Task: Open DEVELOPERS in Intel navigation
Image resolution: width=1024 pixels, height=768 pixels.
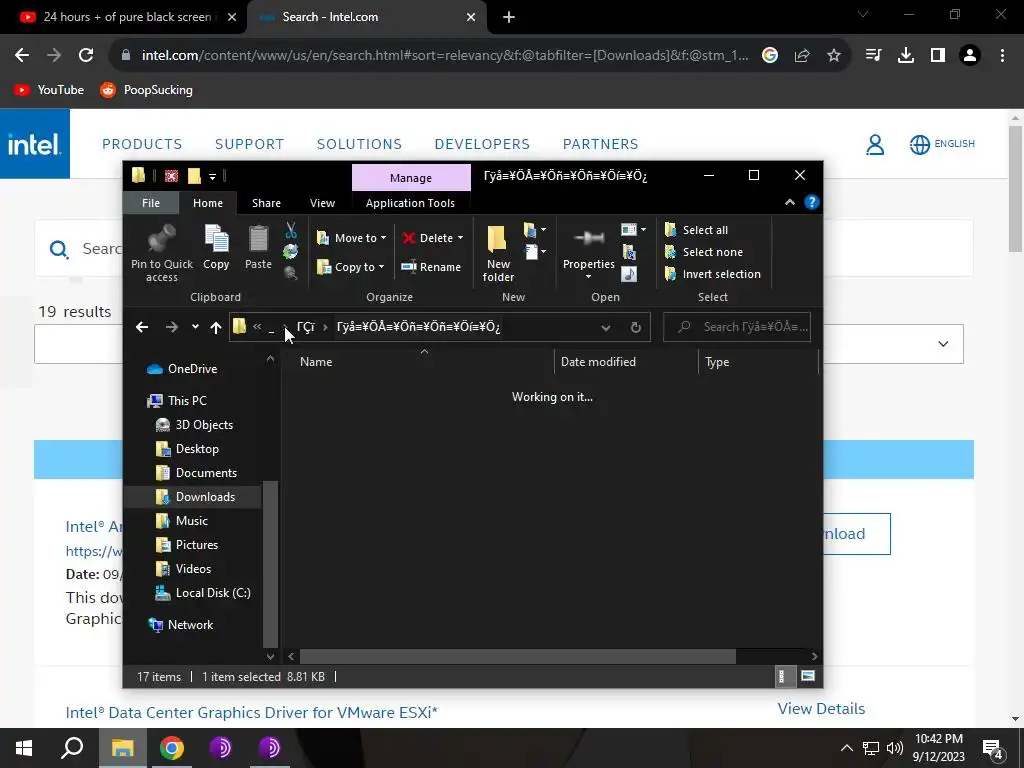Action: pyautogui.click(x=482, y=144)
